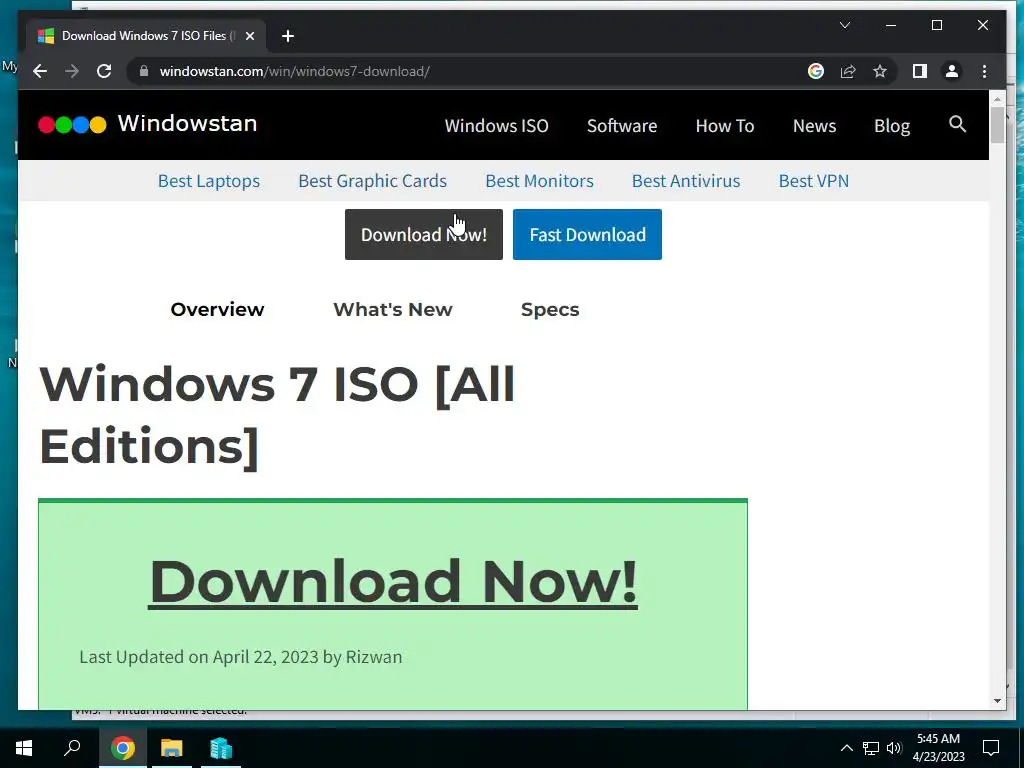Open the Windowstan site search
This screenshot has height=768, width=1024.
tap(957, 124)
